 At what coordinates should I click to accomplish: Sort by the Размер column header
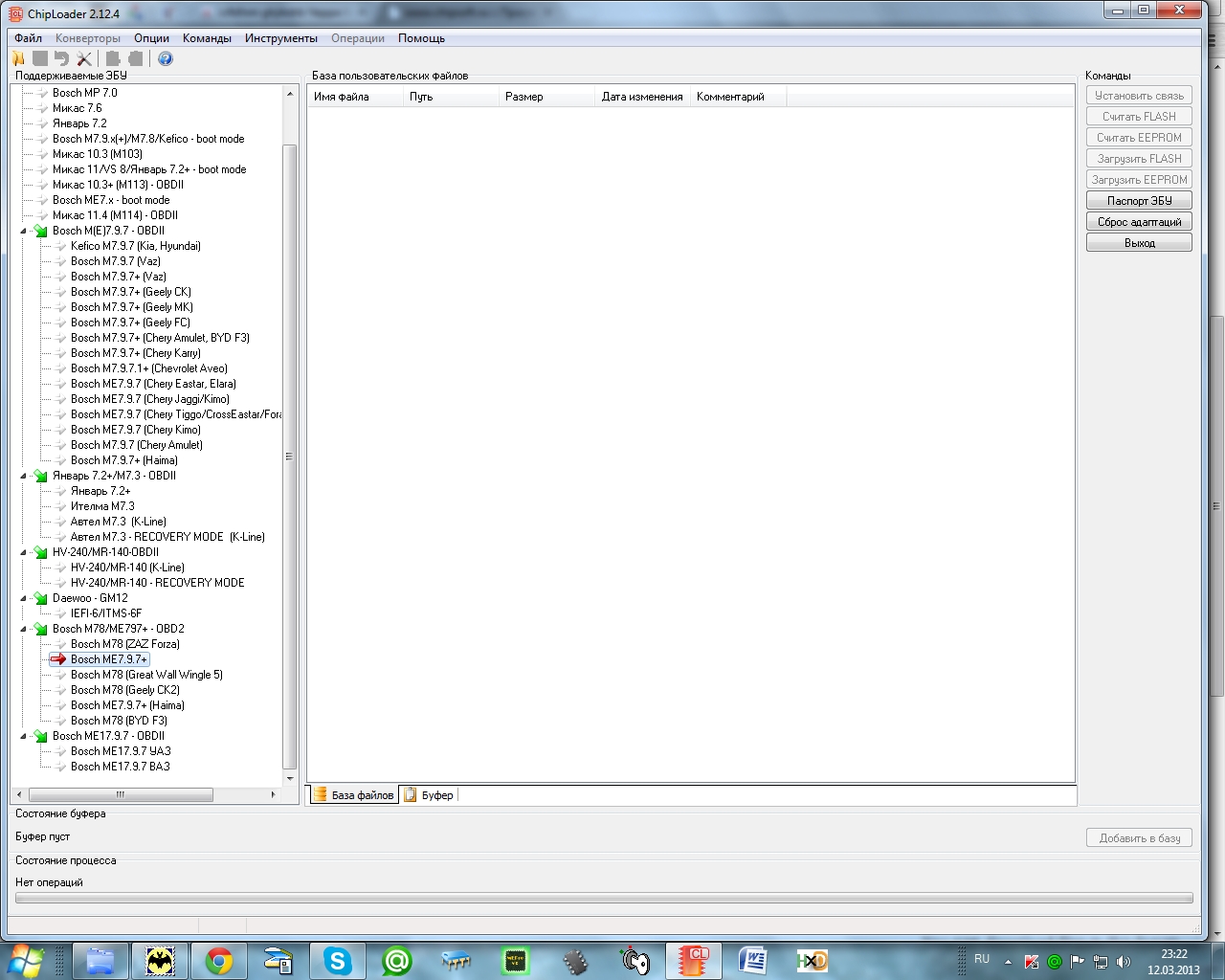pos(547,97)
